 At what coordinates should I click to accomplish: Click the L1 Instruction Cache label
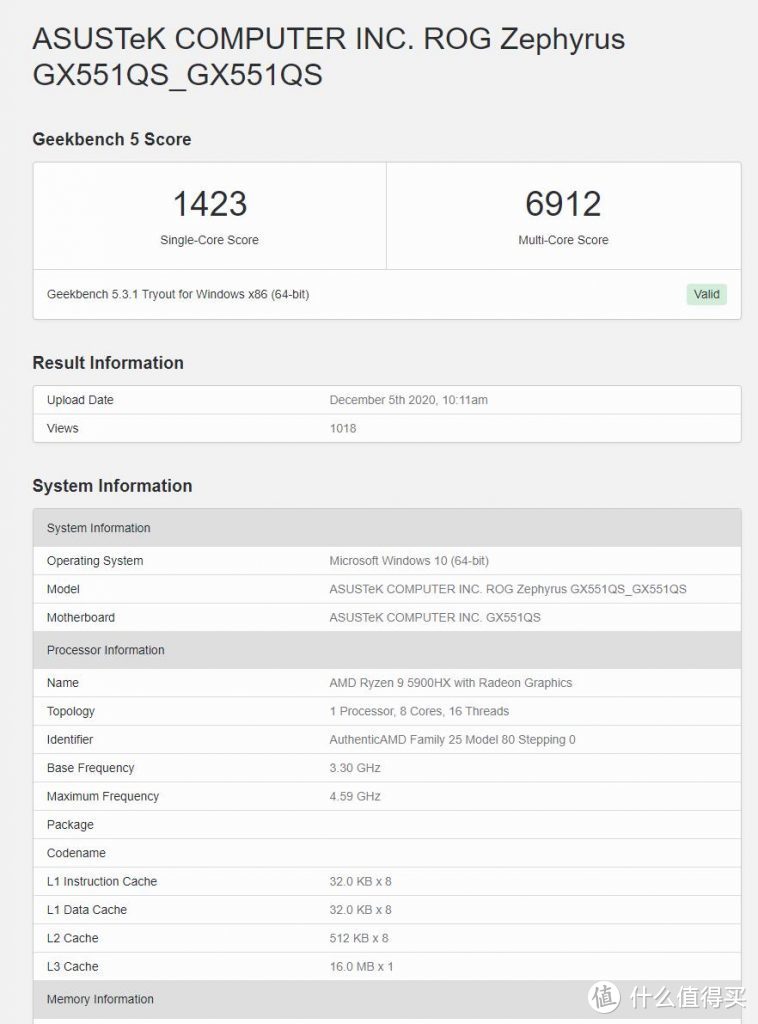click(101, 882)
